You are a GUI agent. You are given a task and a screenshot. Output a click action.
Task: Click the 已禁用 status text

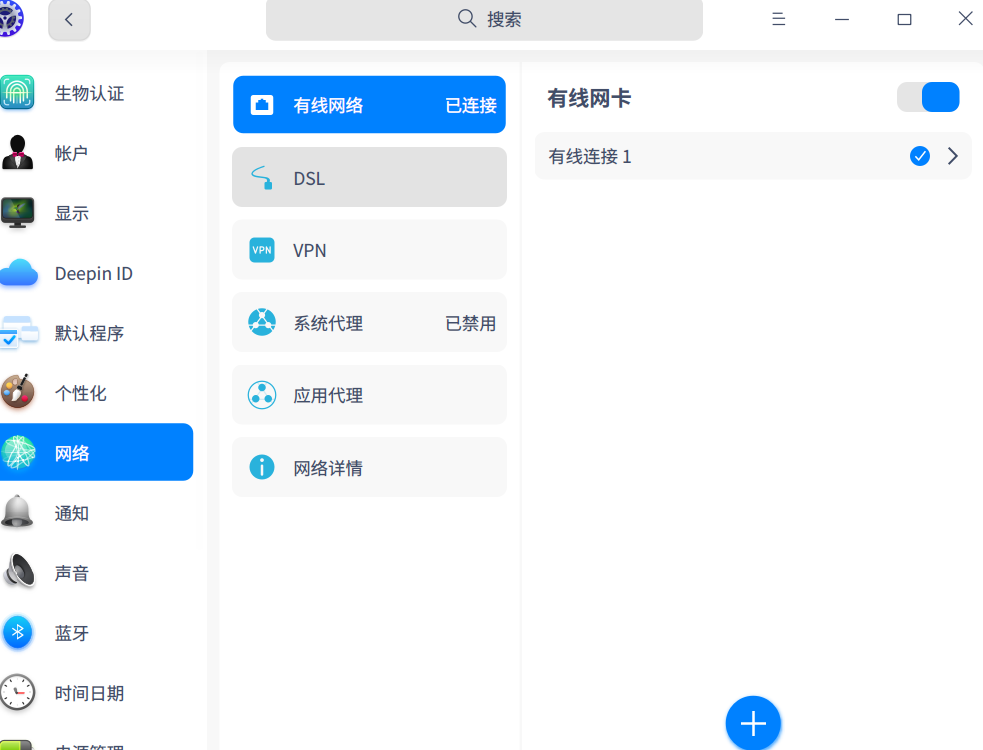[x=470, y=323]
